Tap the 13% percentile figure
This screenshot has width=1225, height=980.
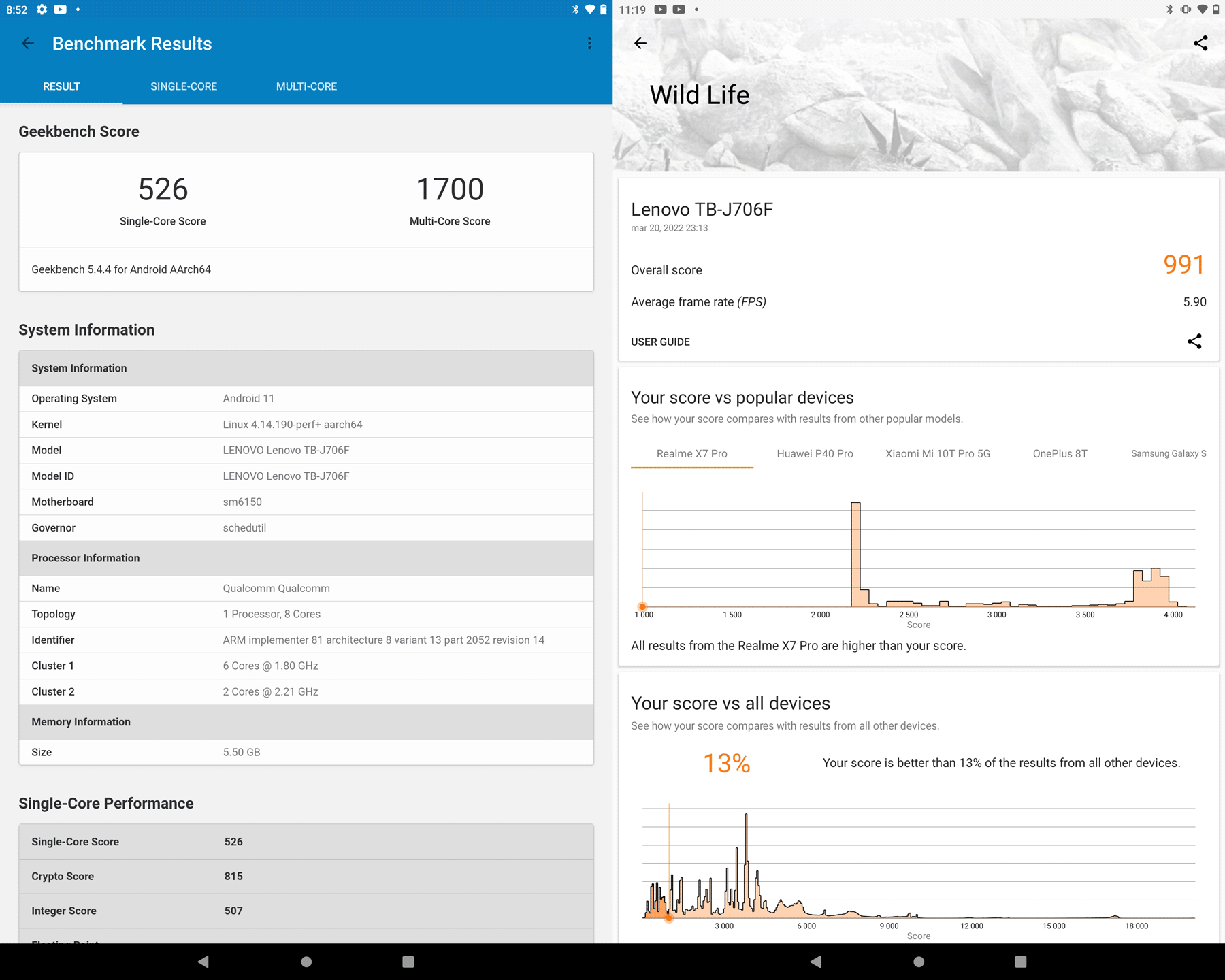[727, 764]
